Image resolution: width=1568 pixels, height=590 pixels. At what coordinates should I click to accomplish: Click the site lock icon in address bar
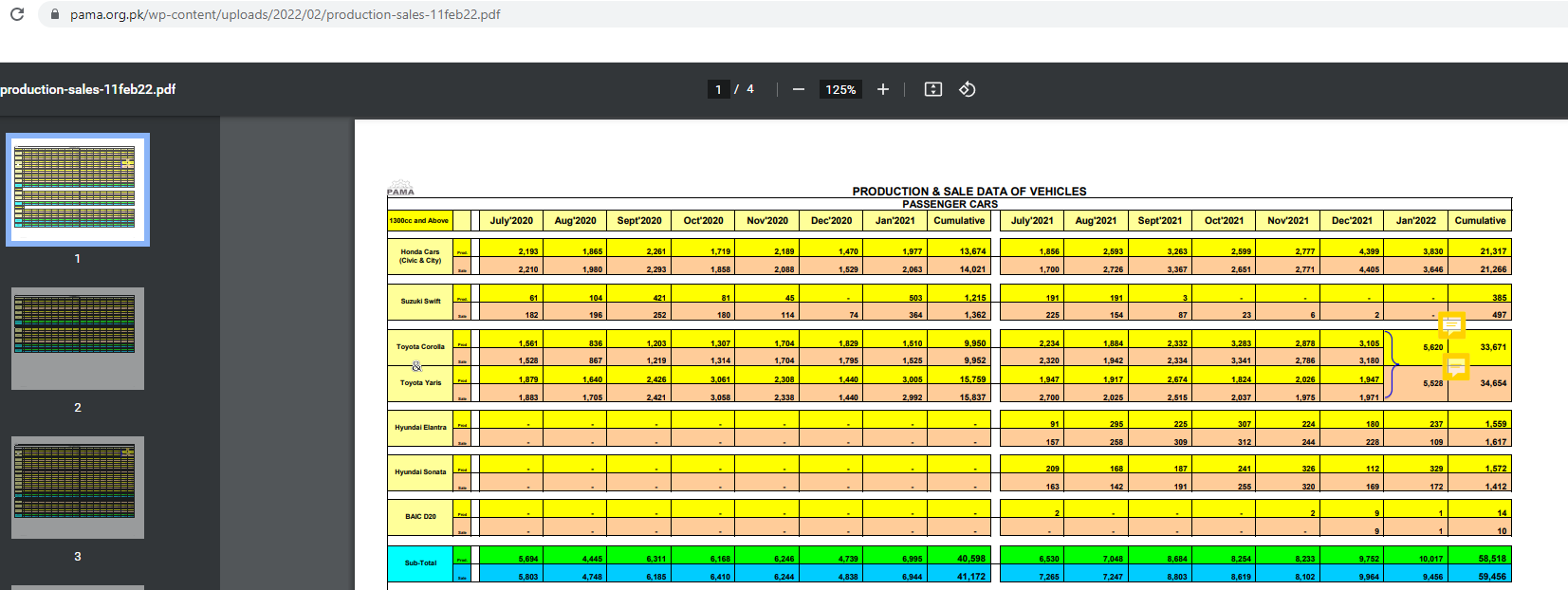point(54,14)
